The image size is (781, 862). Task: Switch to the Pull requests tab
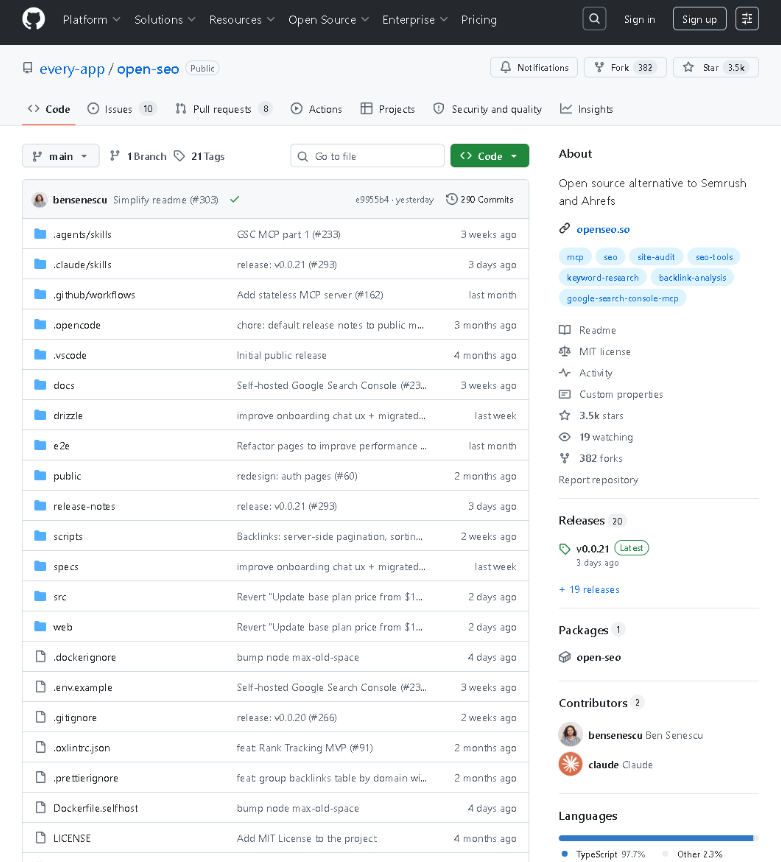[x=223, y=109]
